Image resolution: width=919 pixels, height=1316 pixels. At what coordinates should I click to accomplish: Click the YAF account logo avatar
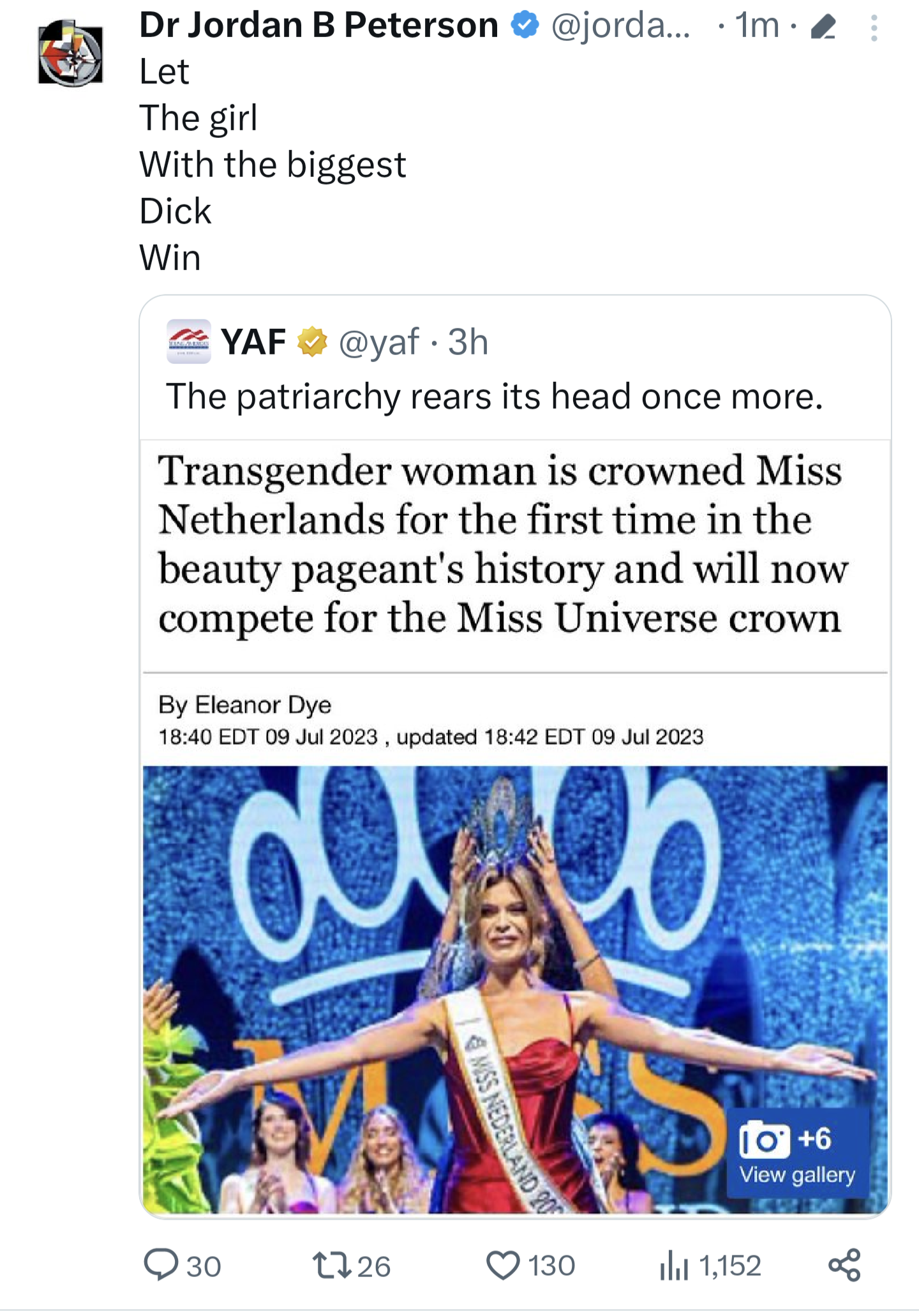(x=188, y=342)
